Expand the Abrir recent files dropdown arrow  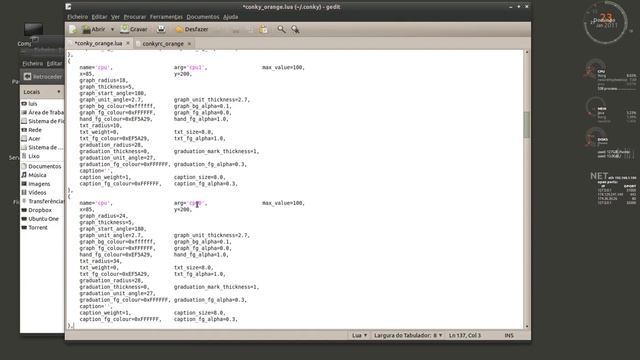click(x=112, y=29)
